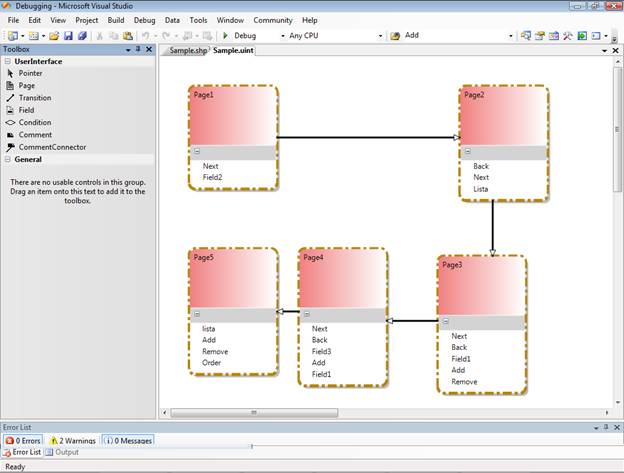Open the Build menu
Screen dimensions: 624x473
[116, 20]
